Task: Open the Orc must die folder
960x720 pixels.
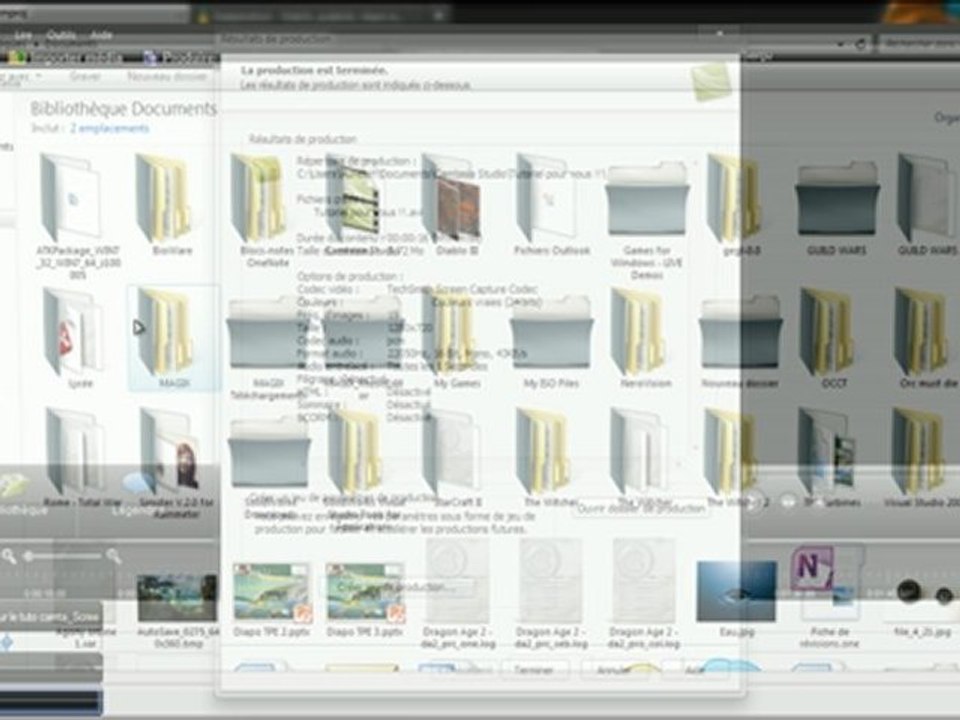Action: click(928, 338)
